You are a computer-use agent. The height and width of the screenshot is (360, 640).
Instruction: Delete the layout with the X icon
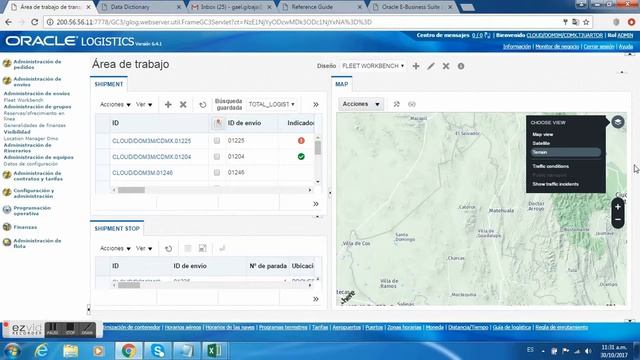(x=446, y=66)
